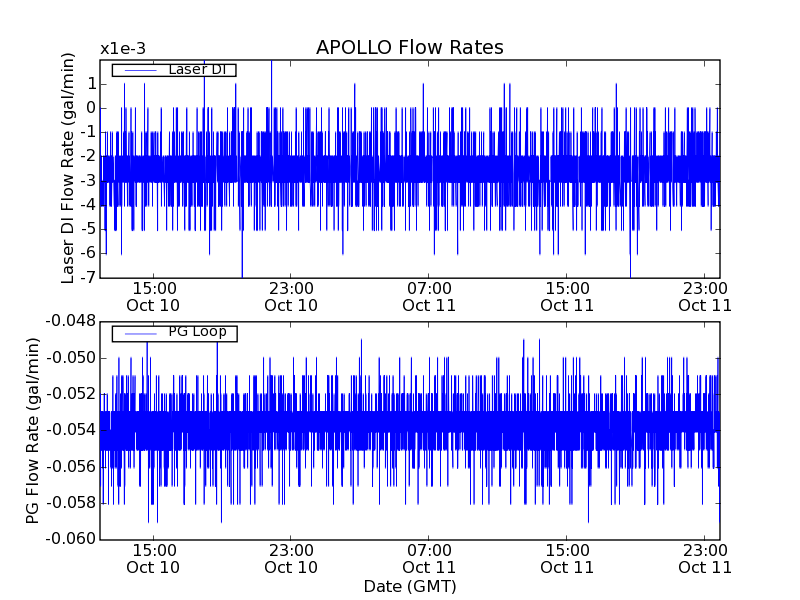800x600 pixels.
Task: Click the 'x1e-3' axis multiplier label
Action: click(x=123, y=49)
